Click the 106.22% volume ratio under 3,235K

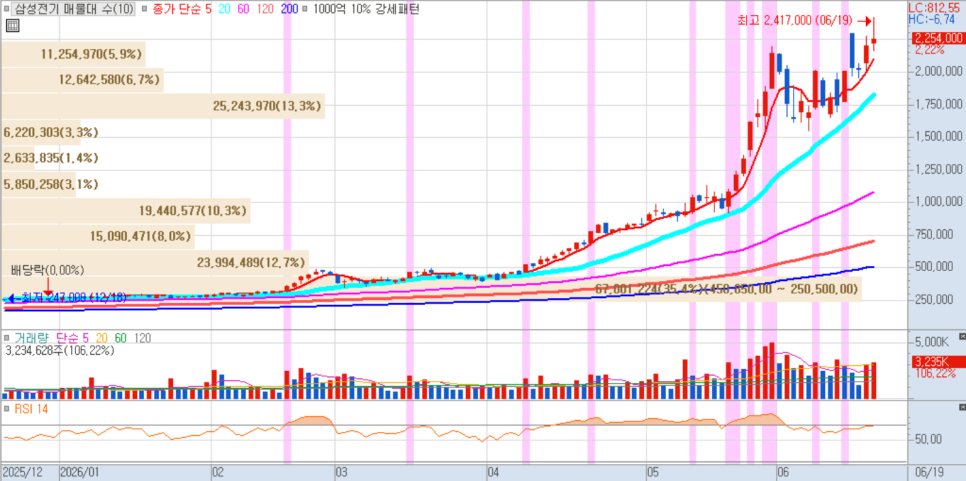click(x=934, y=373)
